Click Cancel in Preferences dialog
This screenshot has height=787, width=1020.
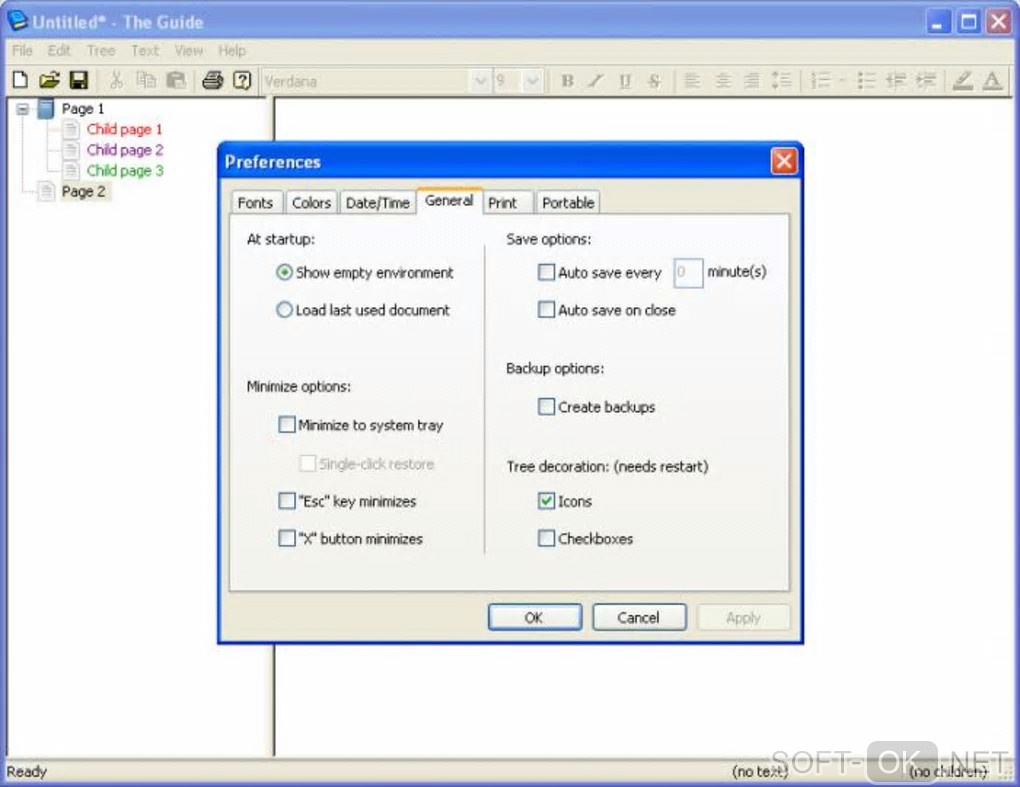click(x=639, y=617)
